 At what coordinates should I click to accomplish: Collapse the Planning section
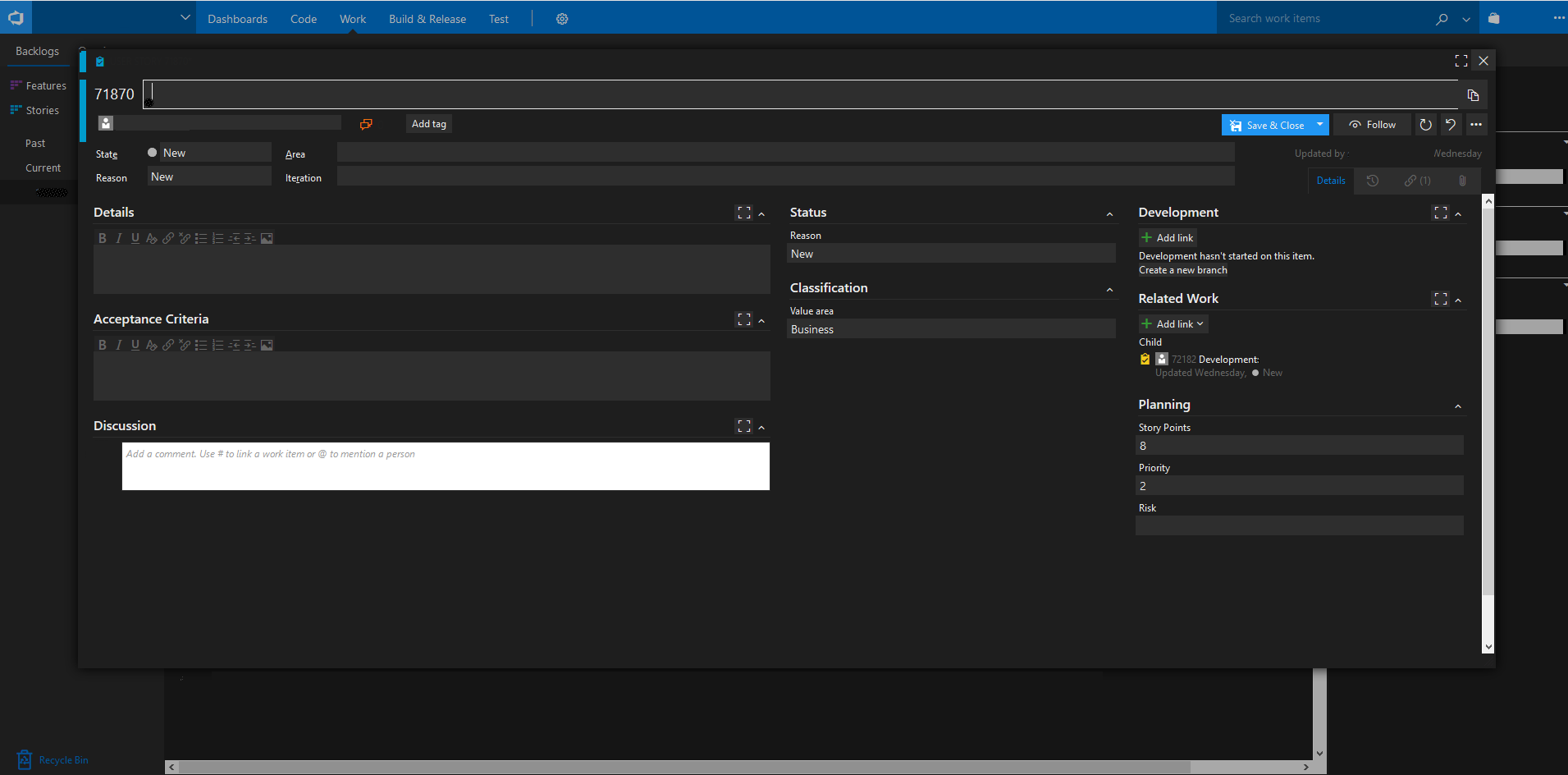tap(1458, 406)
